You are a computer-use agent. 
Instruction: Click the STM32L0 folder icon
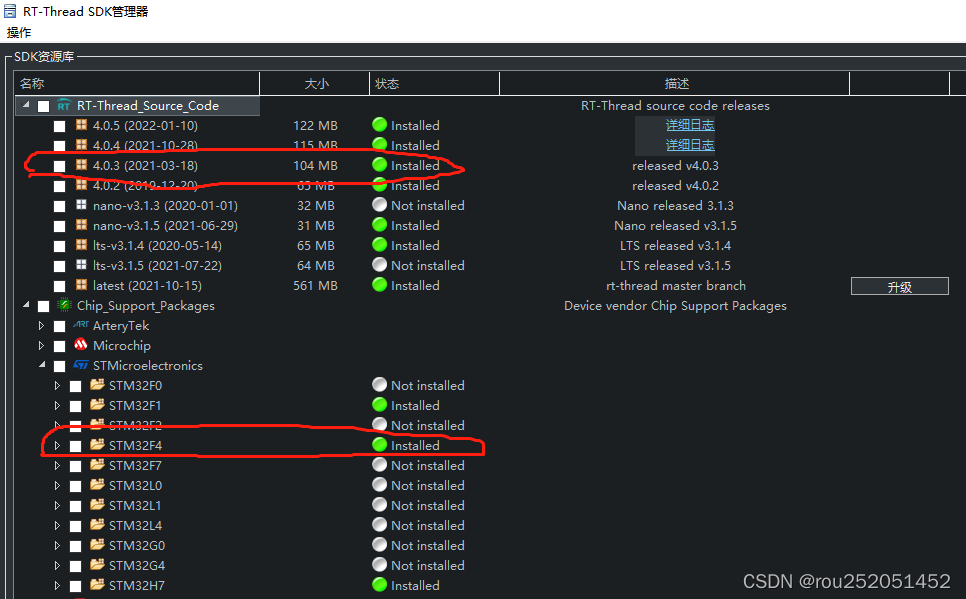97,484
